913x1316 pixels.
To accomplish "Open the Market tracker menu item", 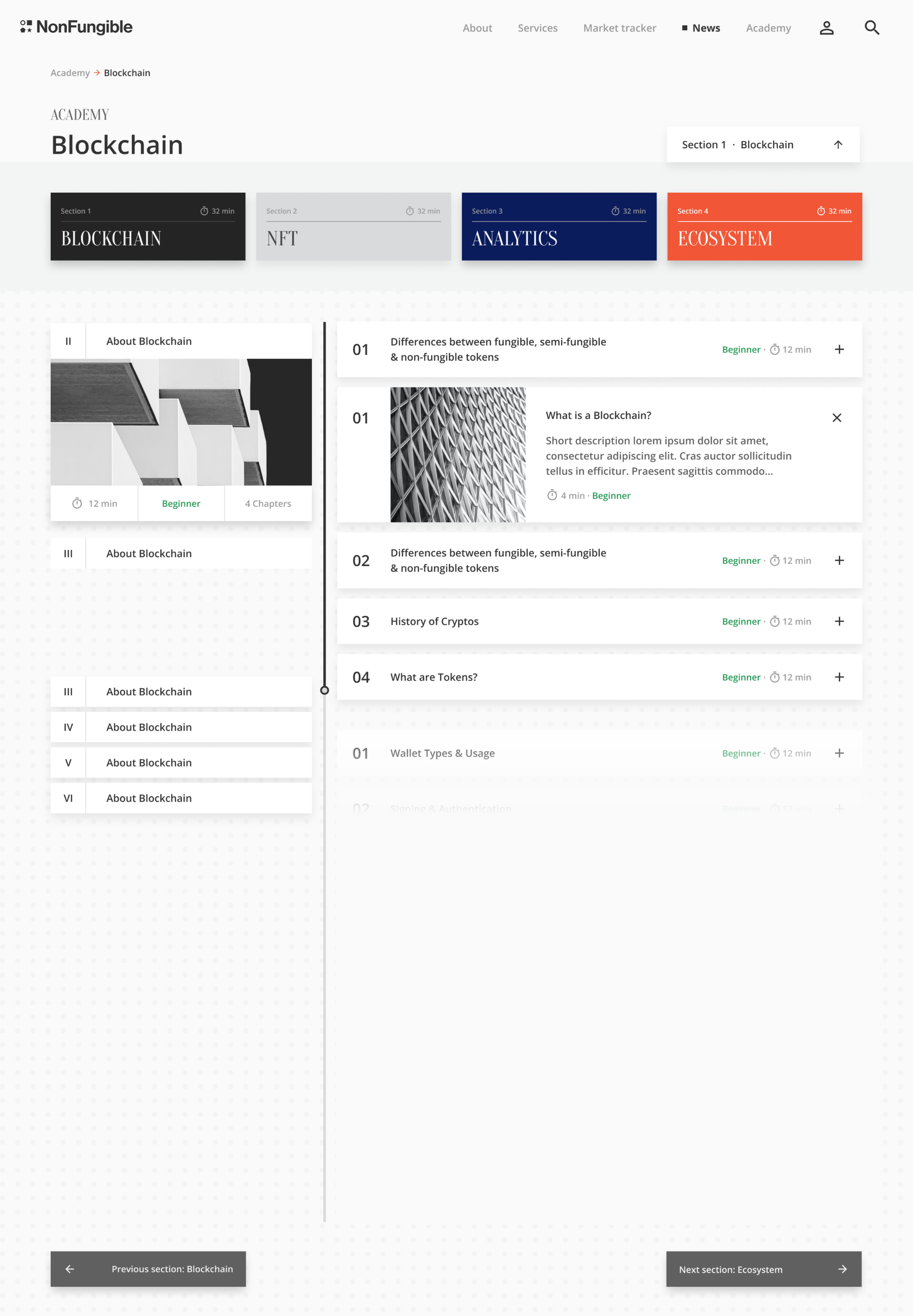I will click(x=619, y=28).
